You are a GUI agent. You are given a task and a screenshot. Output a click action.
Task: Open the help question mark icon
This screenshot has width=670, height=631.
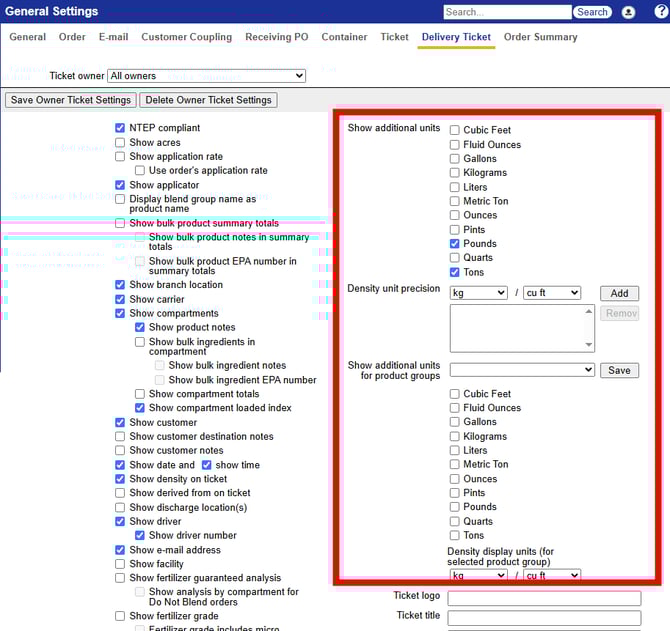(x=660, y=12)
